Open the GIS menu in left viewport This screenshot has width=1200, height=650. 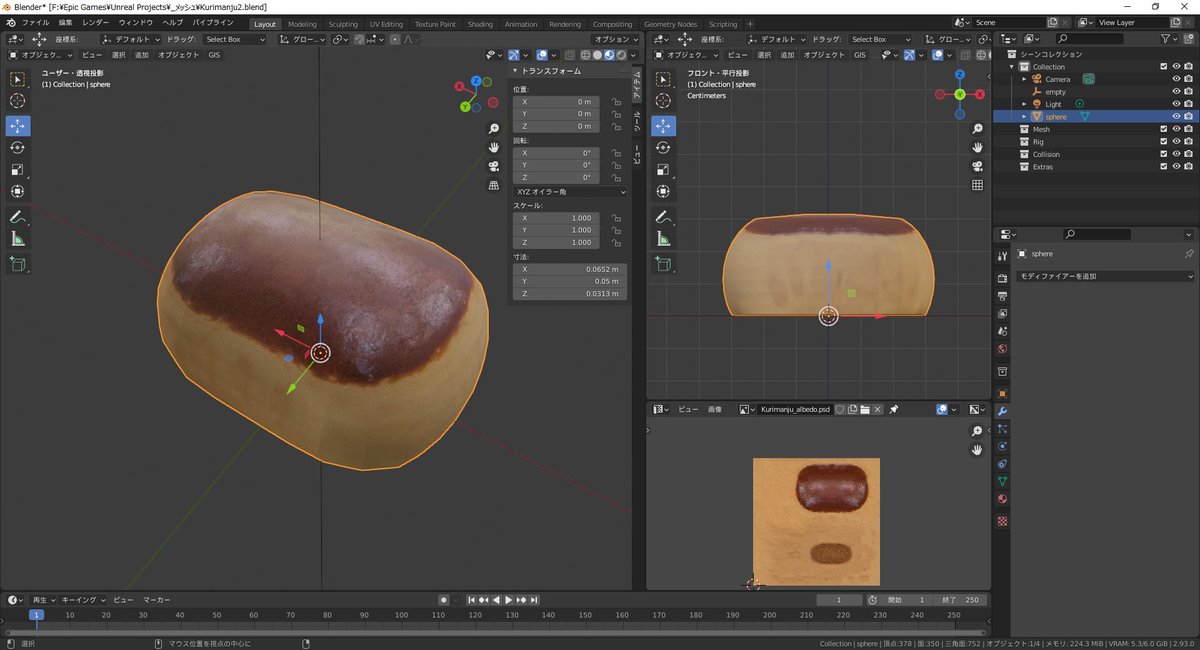pos(214,55)
